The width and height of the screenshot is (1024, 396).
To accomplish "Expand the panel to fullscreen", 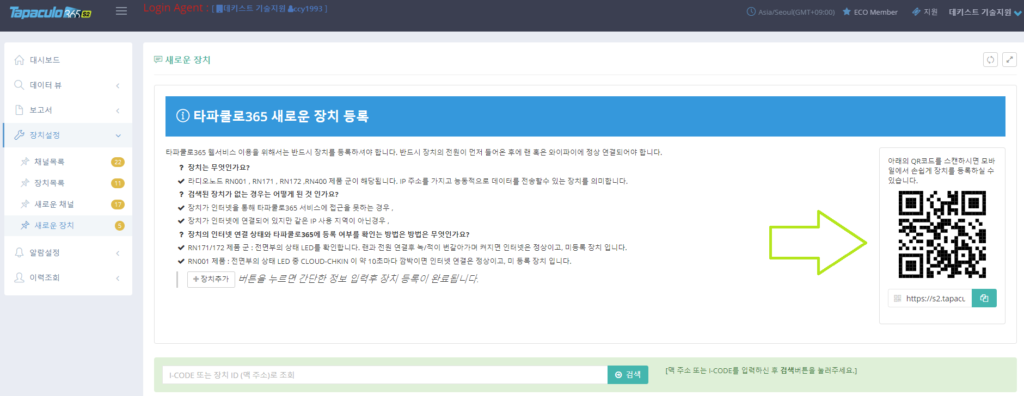I will click(1010, 59).
